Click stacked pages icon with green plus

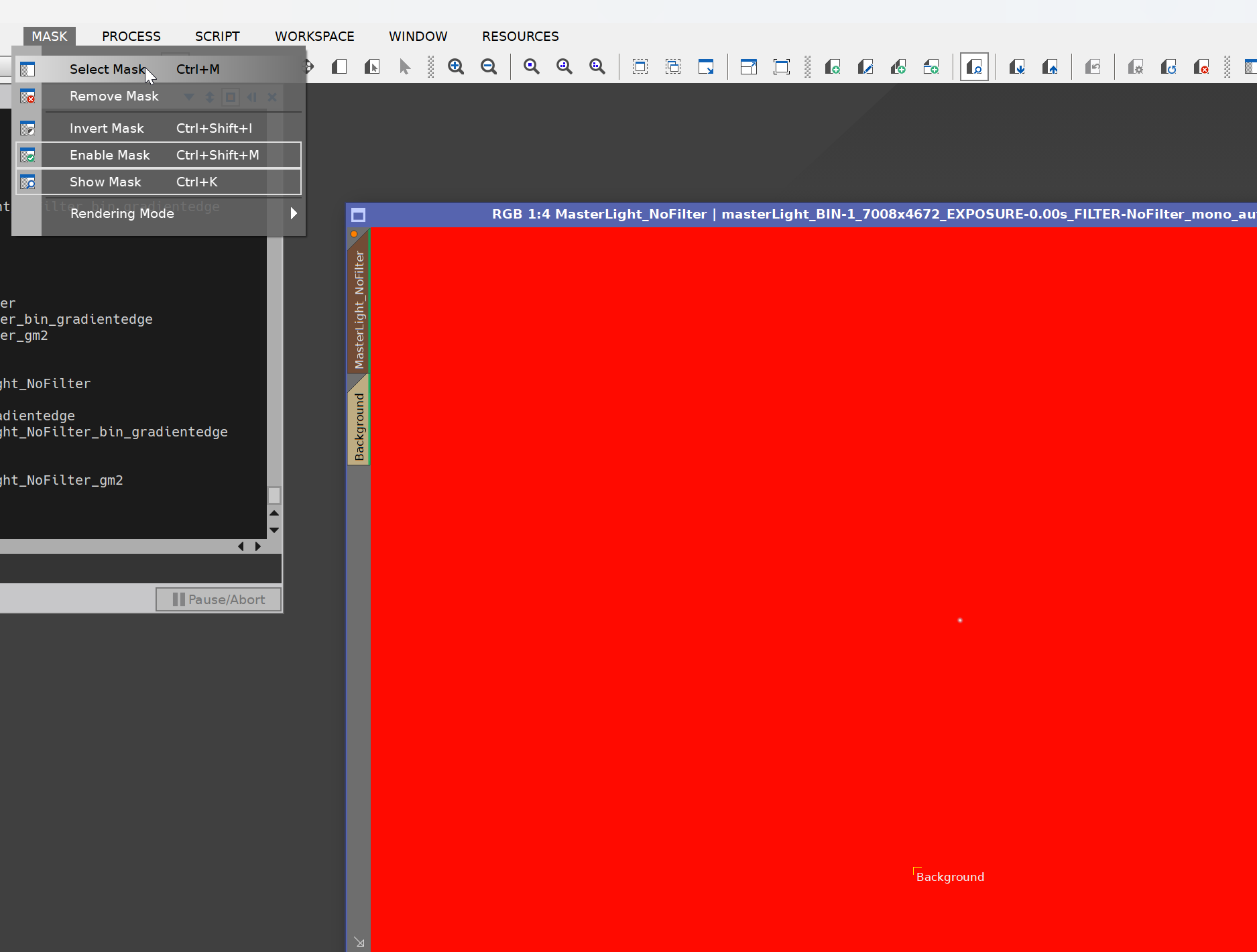[898, 66]
